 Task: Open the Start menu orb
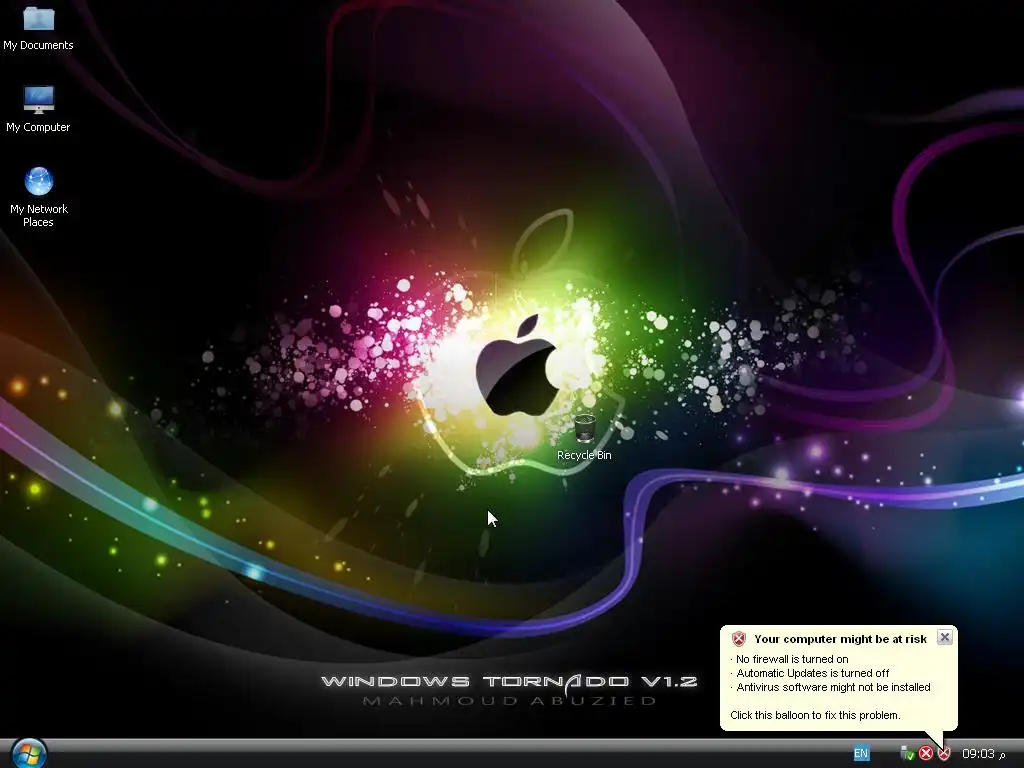29,754
